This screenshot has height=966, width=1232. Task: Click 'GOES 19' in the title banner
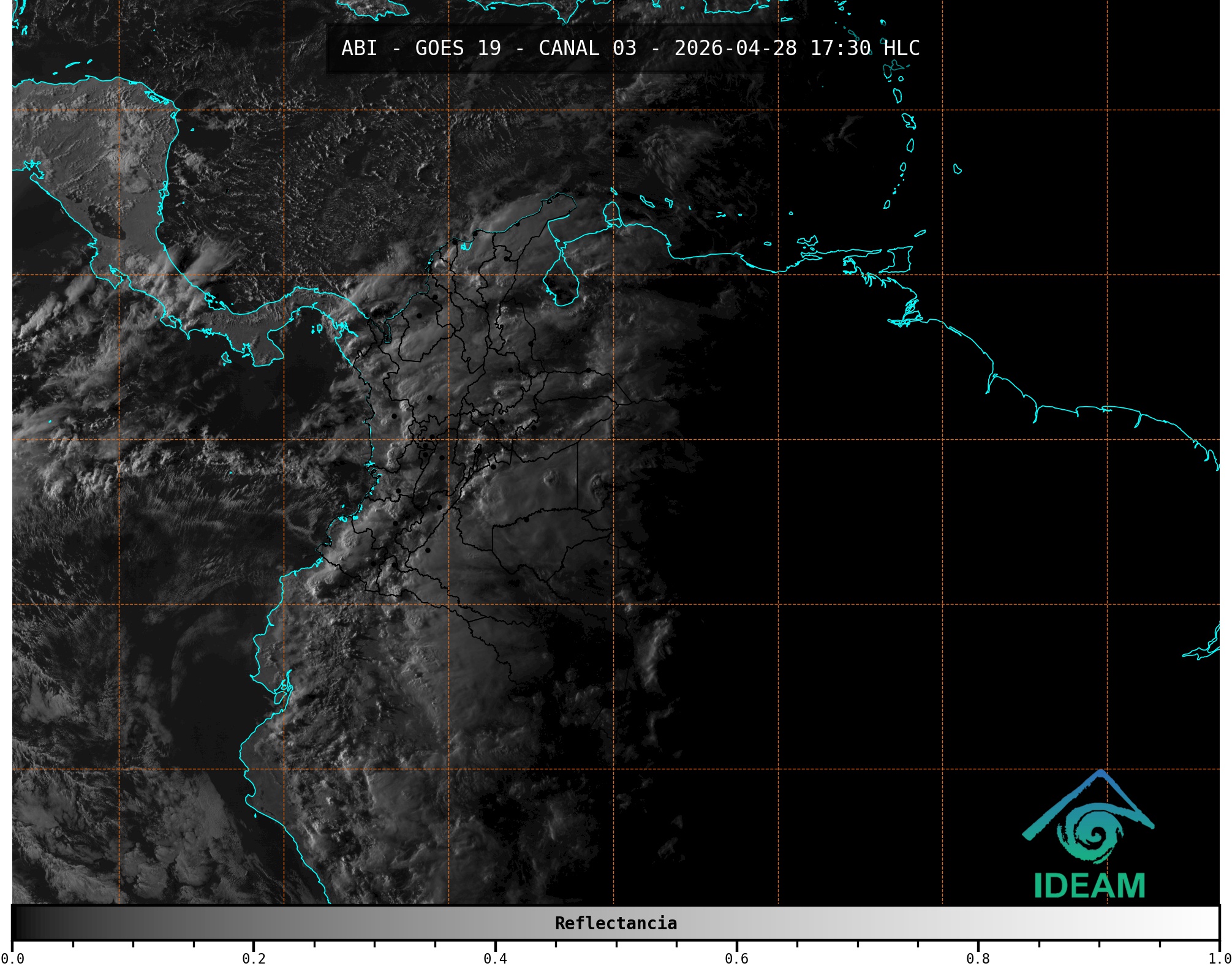pyautogui.click(x=458, y=48)
